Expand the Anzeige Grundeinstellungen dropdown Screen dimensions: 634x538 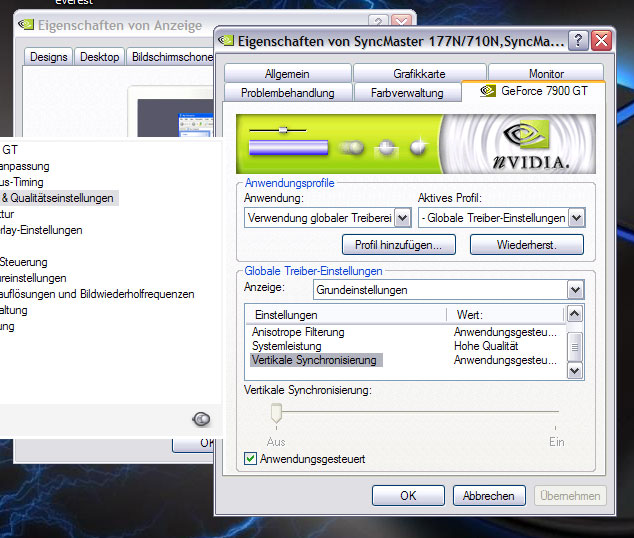click(x=575, y=290)
